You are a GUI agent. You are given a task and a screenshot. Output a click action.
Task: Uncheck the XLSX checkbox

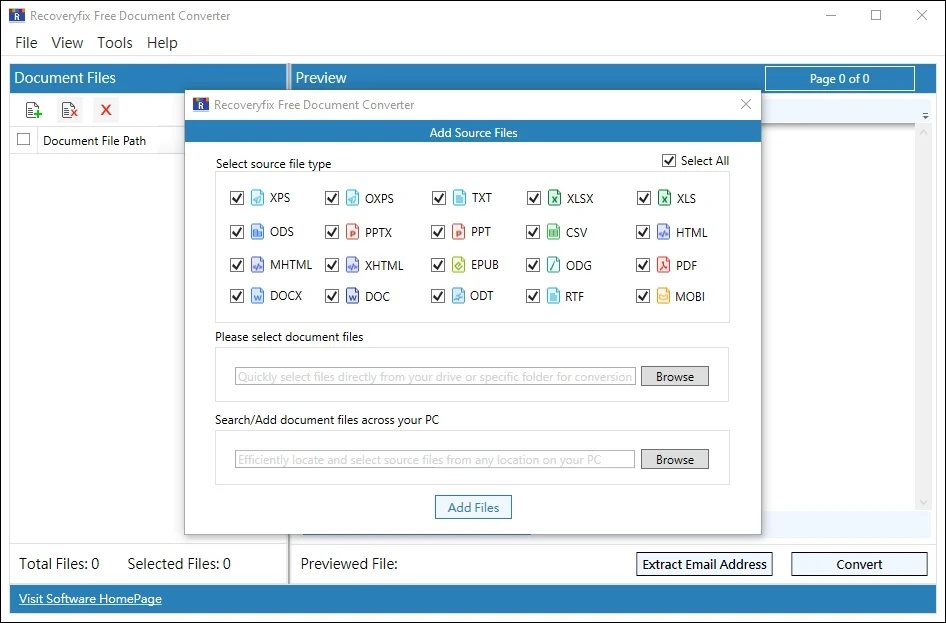(533, 198)
